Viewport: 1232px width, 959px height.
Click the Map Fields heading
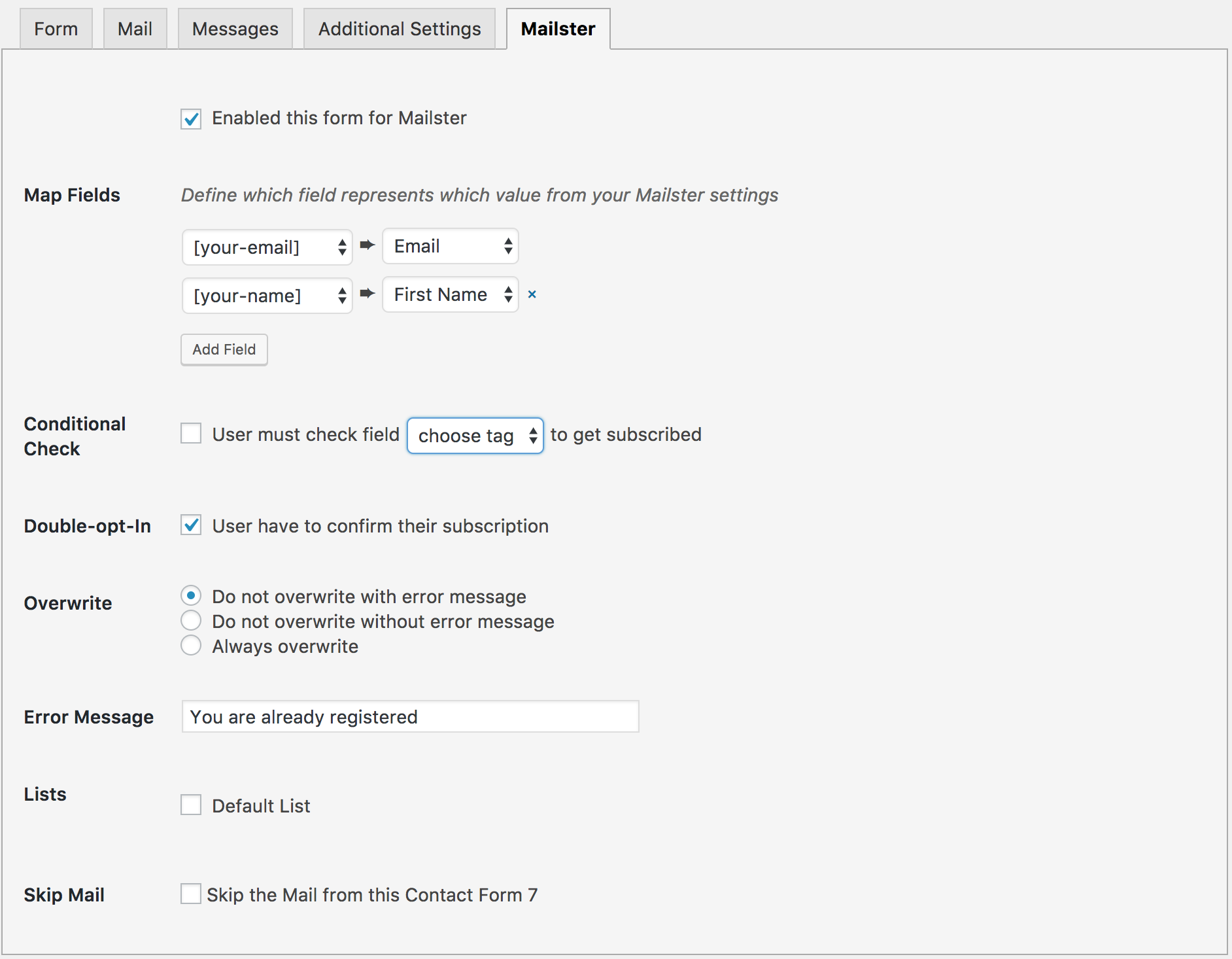point(72,195)
